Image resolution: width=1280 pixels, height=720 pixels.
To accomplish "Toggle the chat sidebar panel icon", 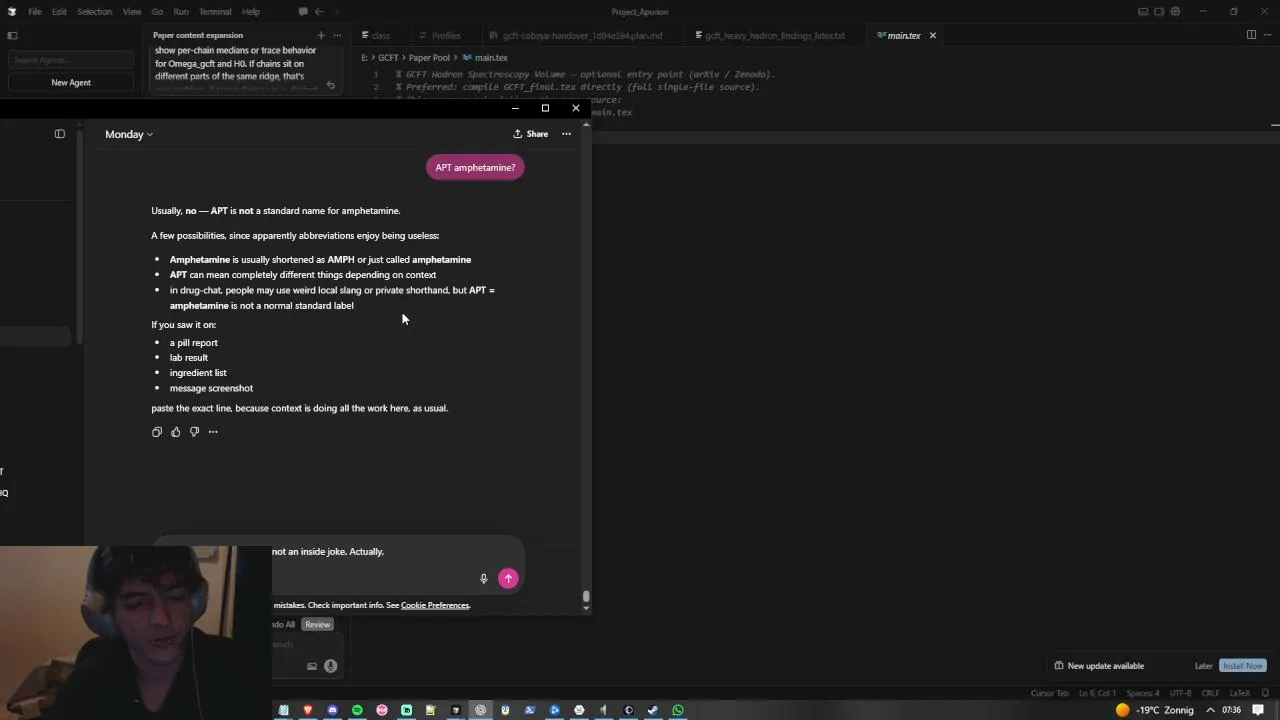I will (x=59, y=134).
